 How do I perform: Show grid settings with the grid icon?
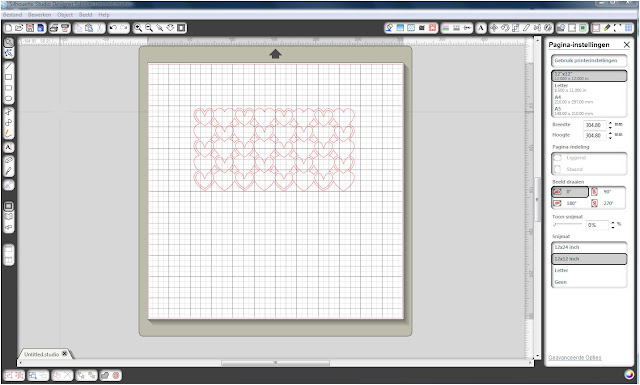pos(628,28)
